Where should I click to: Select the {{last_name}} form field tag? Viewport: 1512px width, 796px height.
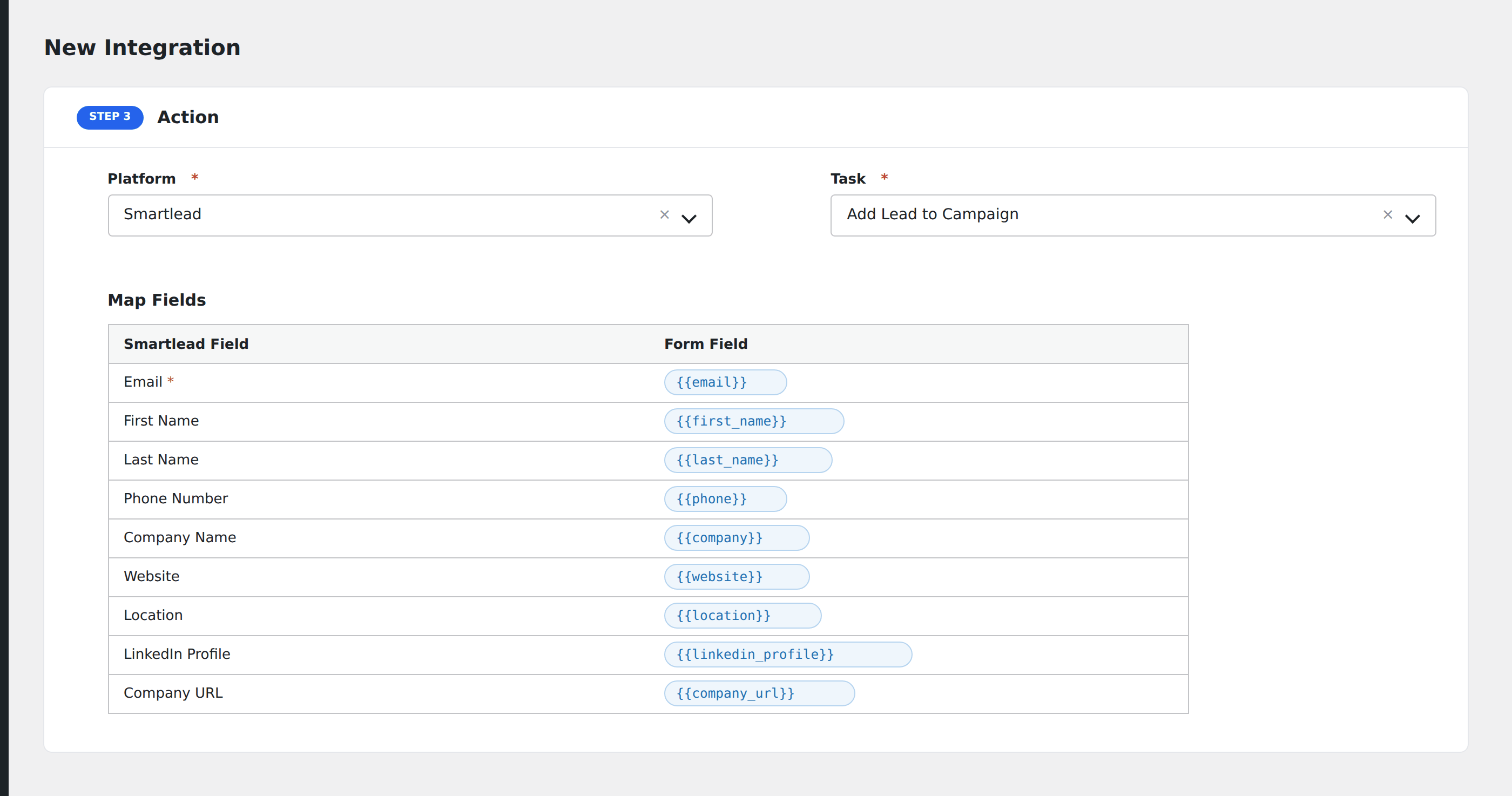(x=748, y=460)
